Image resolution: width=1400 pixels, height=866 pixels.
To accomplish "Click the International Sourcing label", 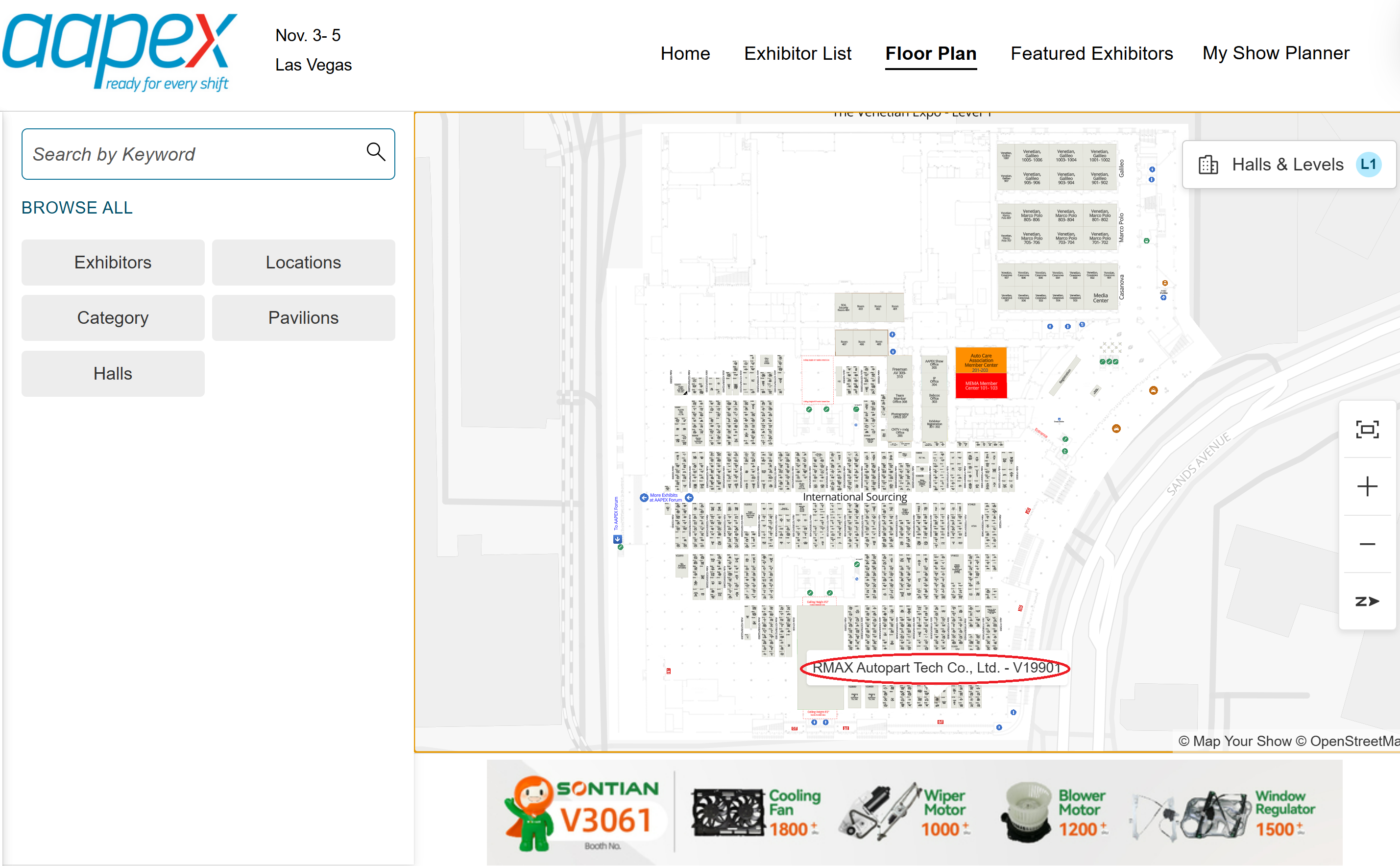I will pos(855,497).
